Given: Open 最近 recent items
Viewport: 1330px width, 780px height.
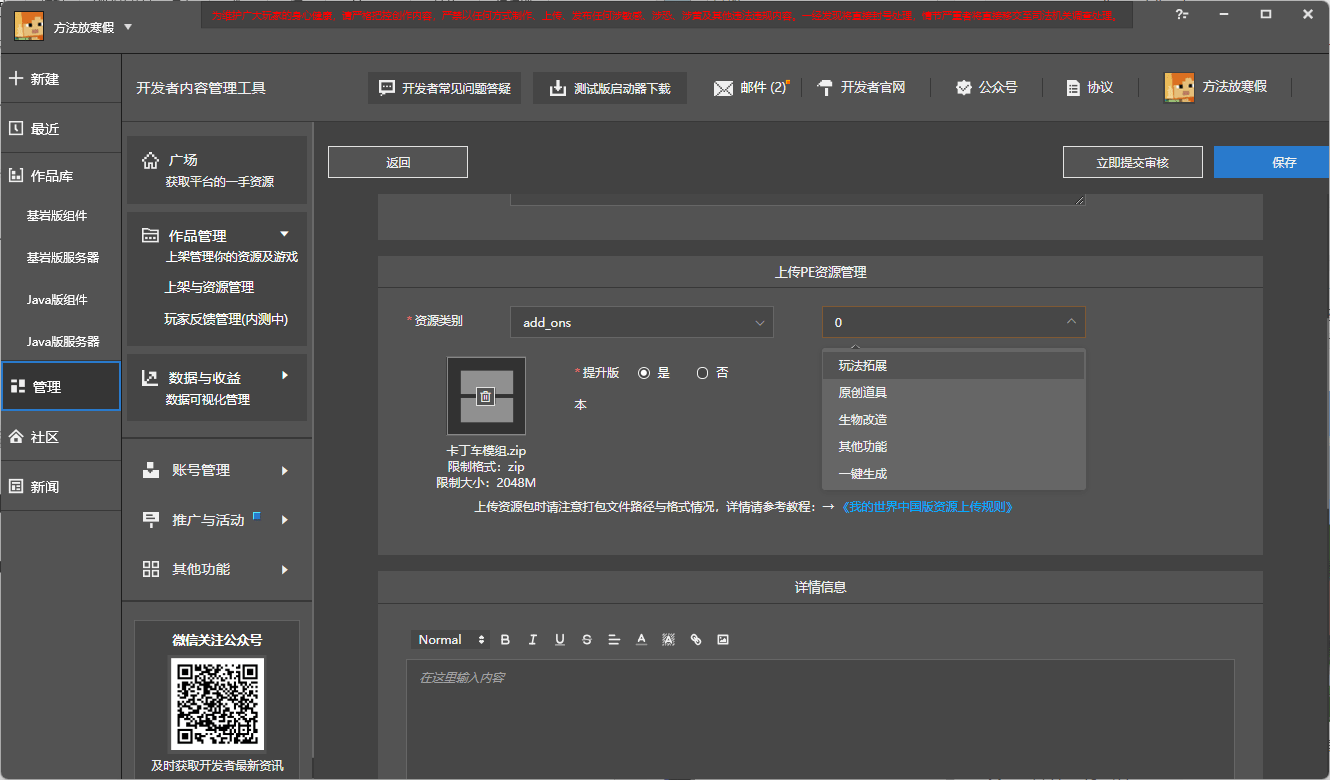Looking at the screenshot, I should point(60,129).
